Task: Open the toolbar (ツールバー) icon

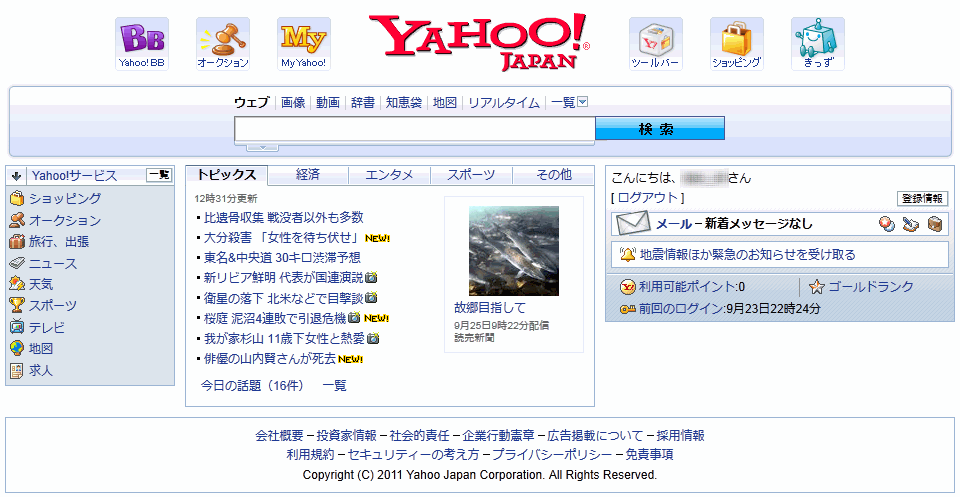Action: click(x=656, y=44)
